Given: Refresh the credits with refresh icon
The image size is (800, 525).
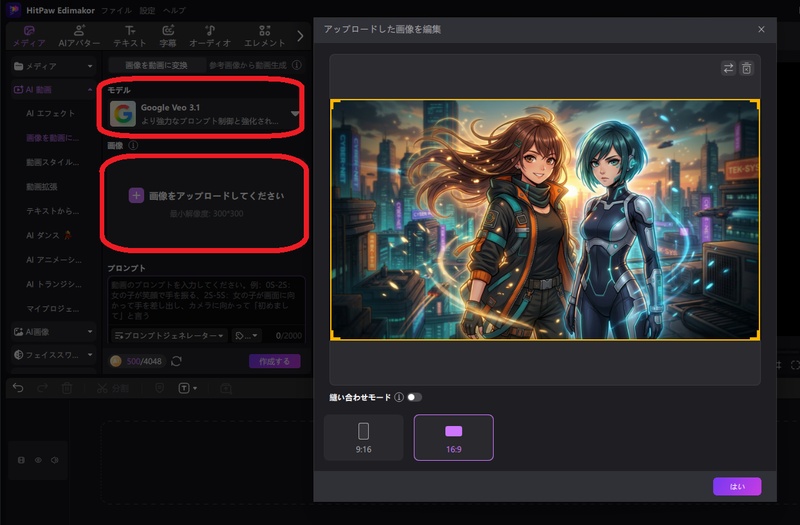Looking at the screenshot, I should point(177,361).
